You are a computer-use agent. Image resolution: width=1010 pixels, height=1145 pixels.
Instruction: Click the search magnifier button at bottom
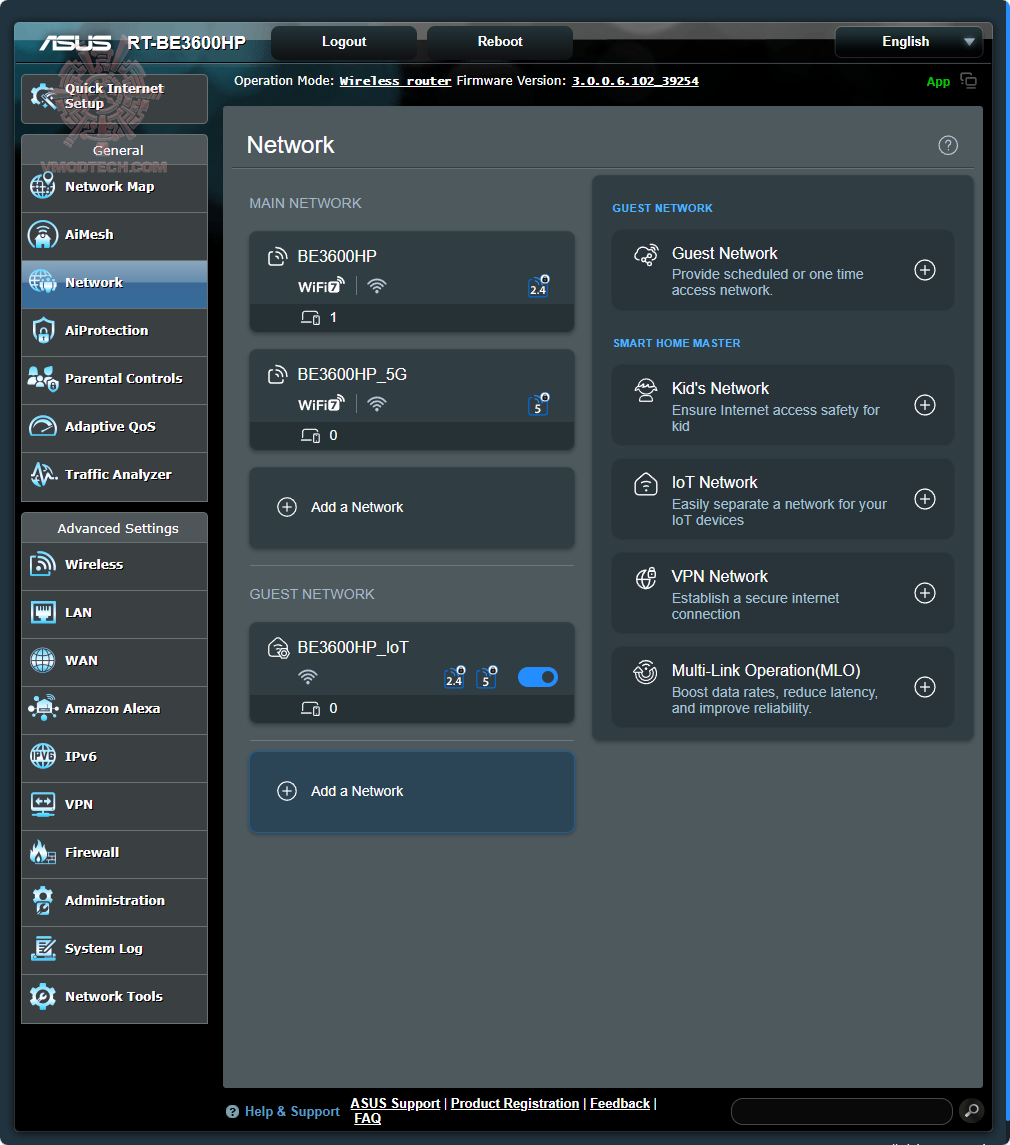[971, 1111]
